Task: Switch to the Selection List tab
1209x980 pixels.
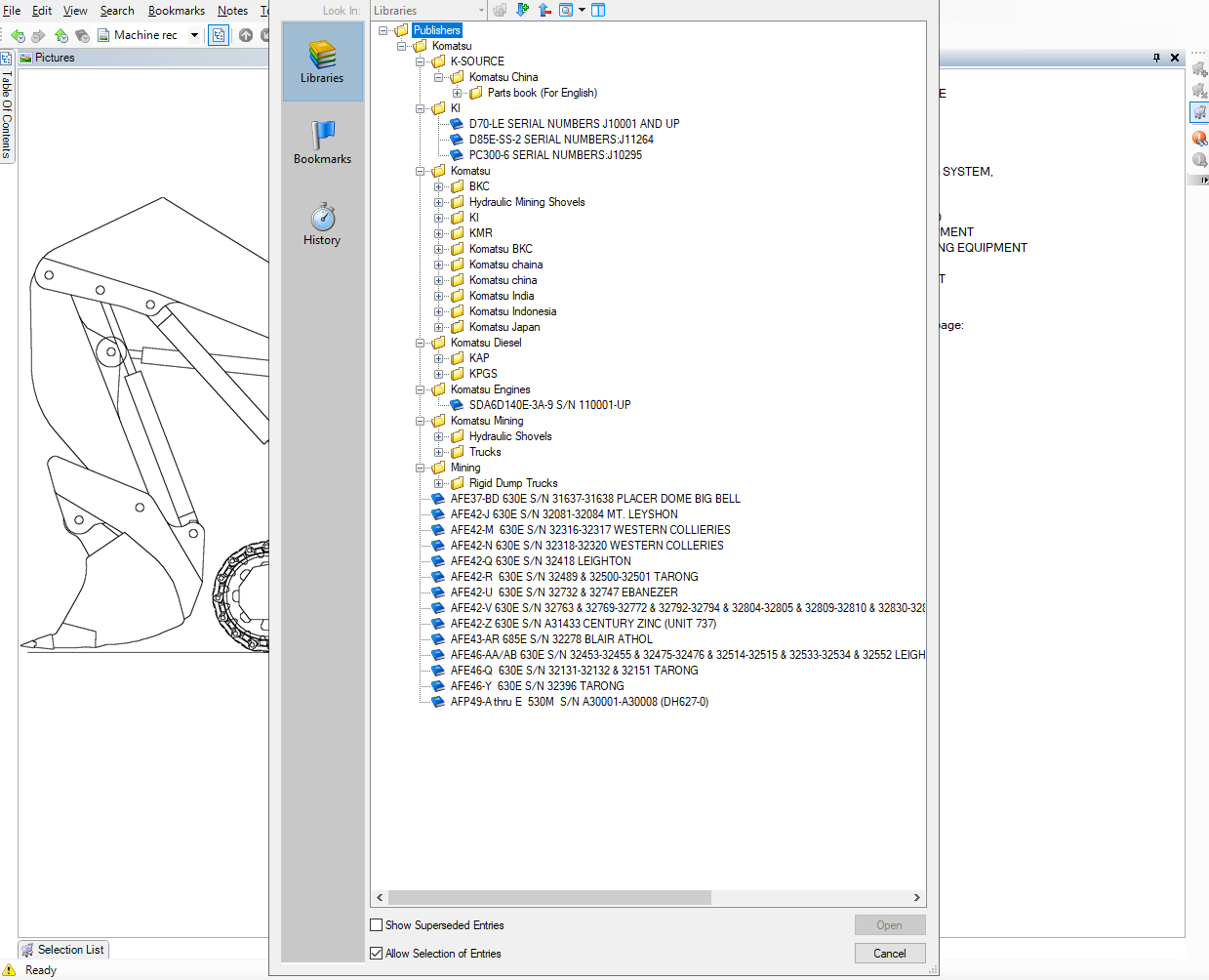Action: pos(63,950)
